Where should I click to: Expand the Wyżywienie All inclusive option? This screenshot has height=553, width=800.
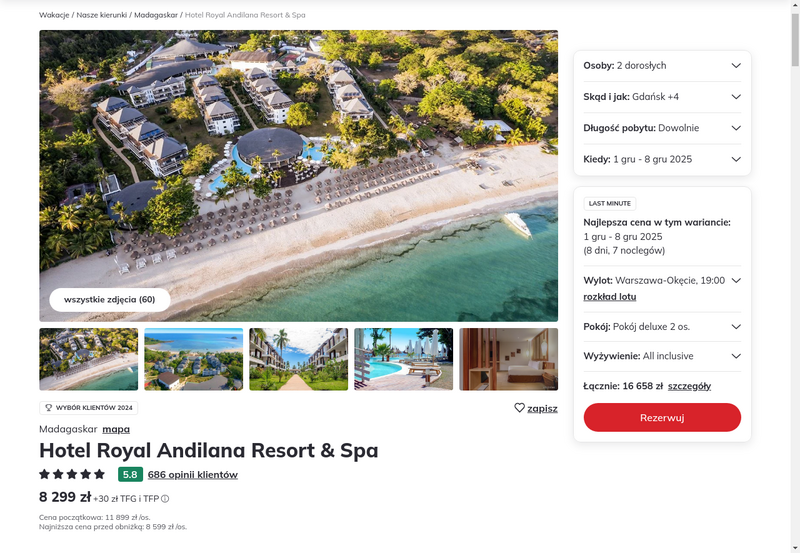pyautogui.click(x=662, y=356)
